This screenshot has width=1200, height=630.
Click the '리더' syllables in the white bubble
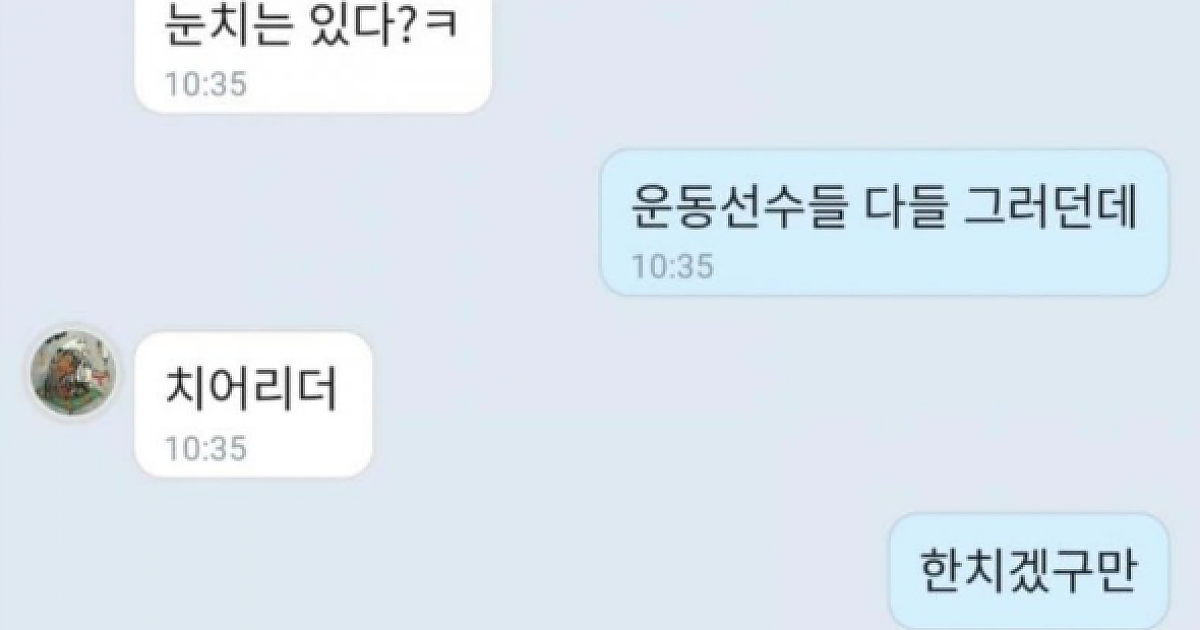click(x=296, y=391)
